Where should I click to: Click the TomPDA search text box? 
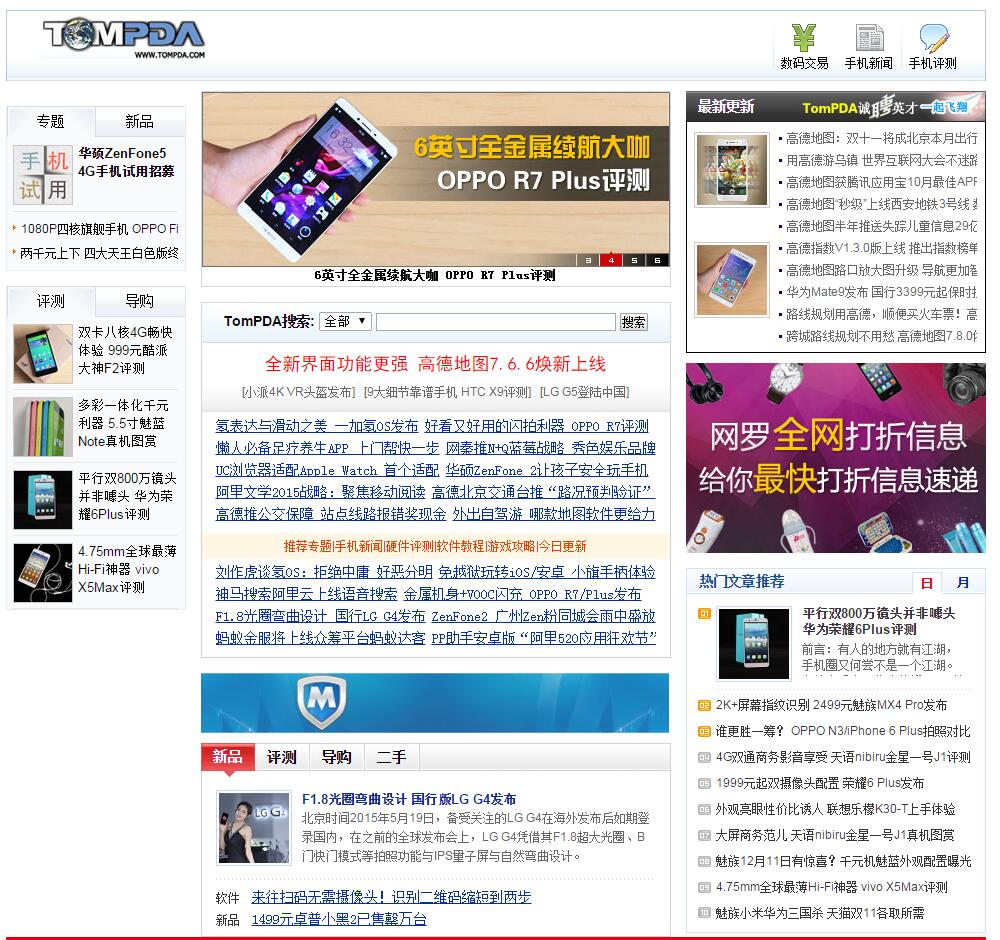(x=496, y=322)
